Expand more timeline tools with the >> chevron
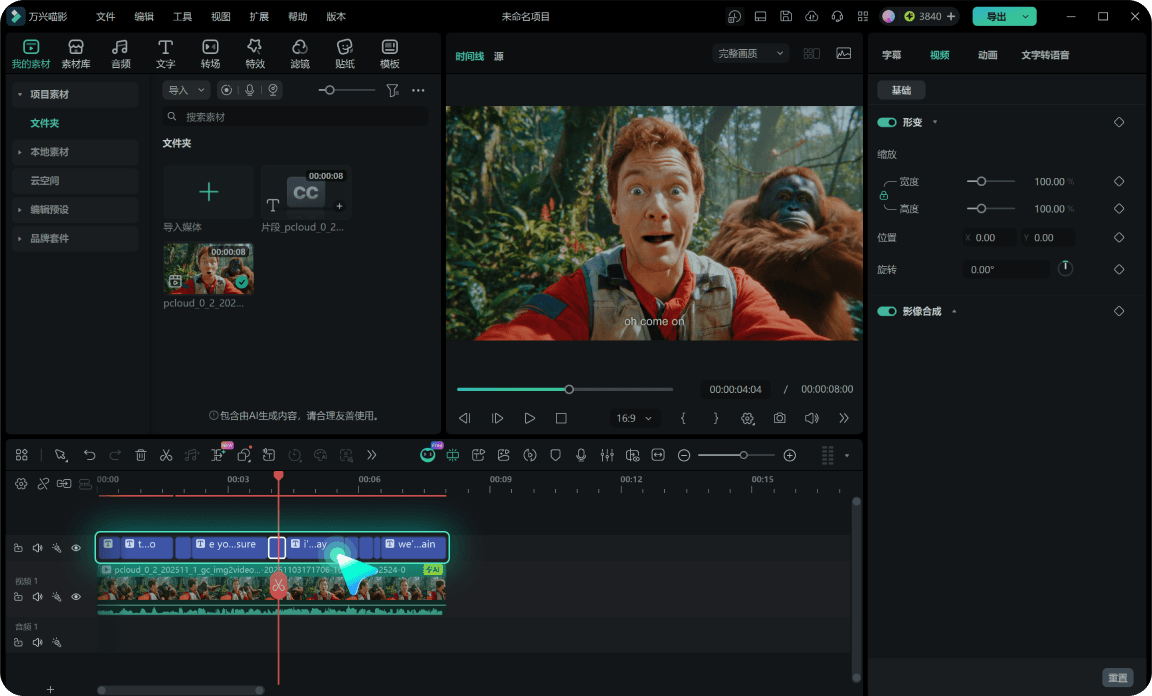1152x696 pixels. 372,456
